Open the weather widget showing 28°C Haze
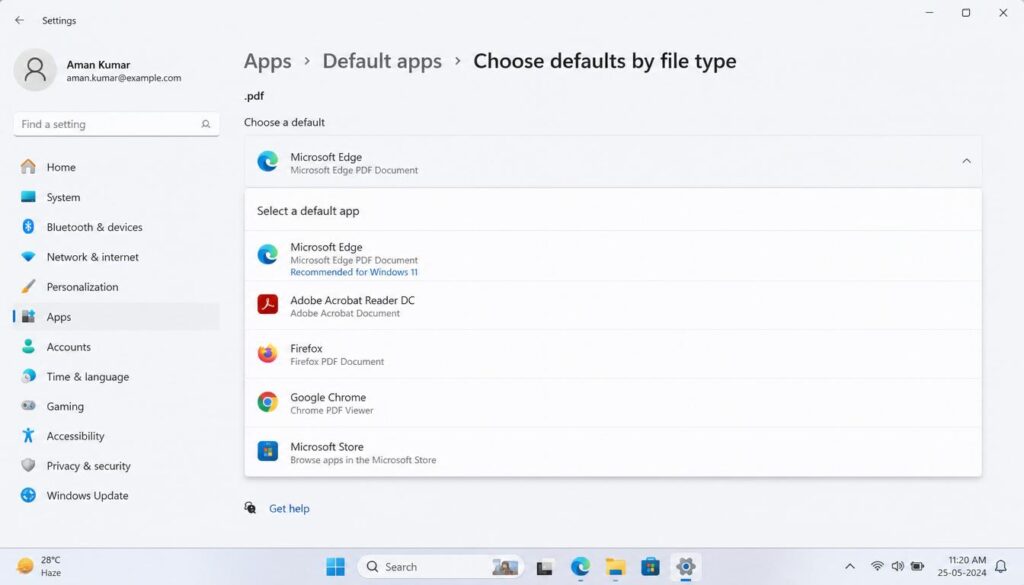 coord(39,566)
